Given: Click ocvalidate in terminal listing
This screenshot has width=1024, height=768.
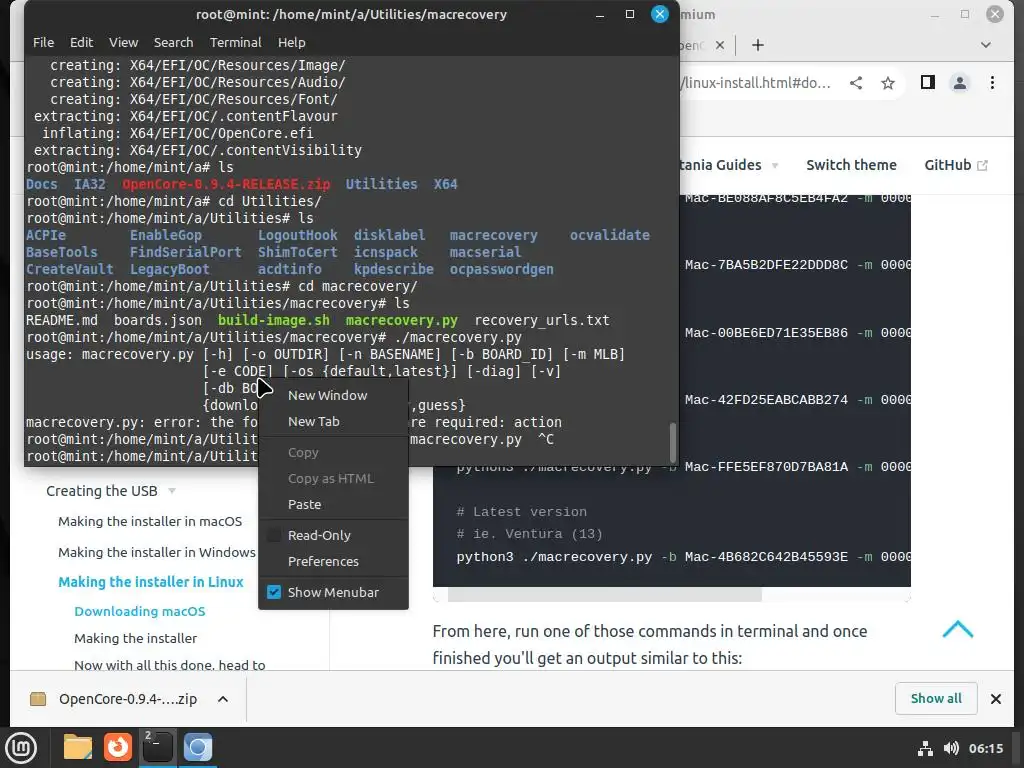Looking at the screenshot, I should [609, 236].
